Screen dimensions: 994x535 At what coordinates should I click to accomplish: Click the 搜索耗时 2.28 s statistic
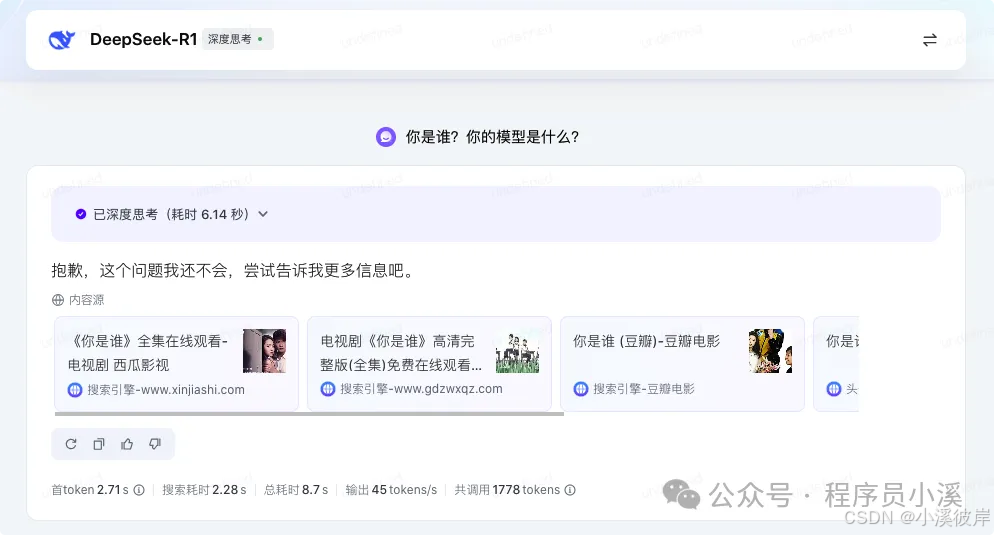pyautogui.click(x=204, y=490)
